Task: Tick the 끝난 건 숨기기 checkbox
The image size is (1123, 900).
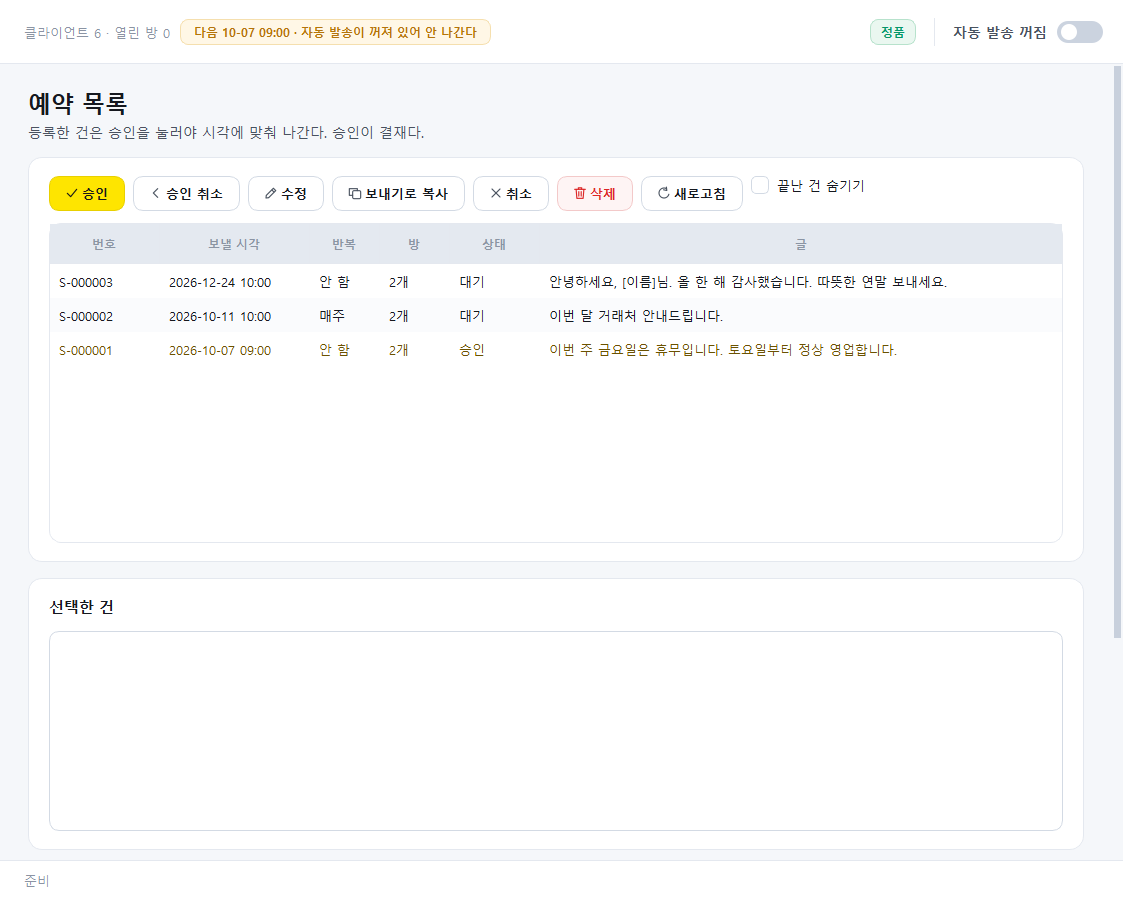Action: click(760, 185)
